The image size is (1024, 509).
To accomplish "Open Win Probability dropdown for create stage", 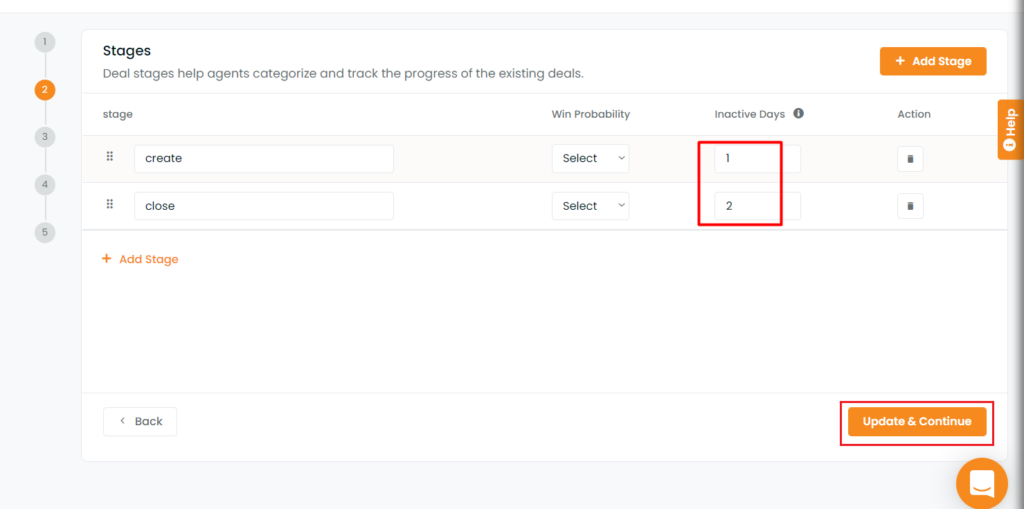I will pyautogui.click(x=590, y=159).
